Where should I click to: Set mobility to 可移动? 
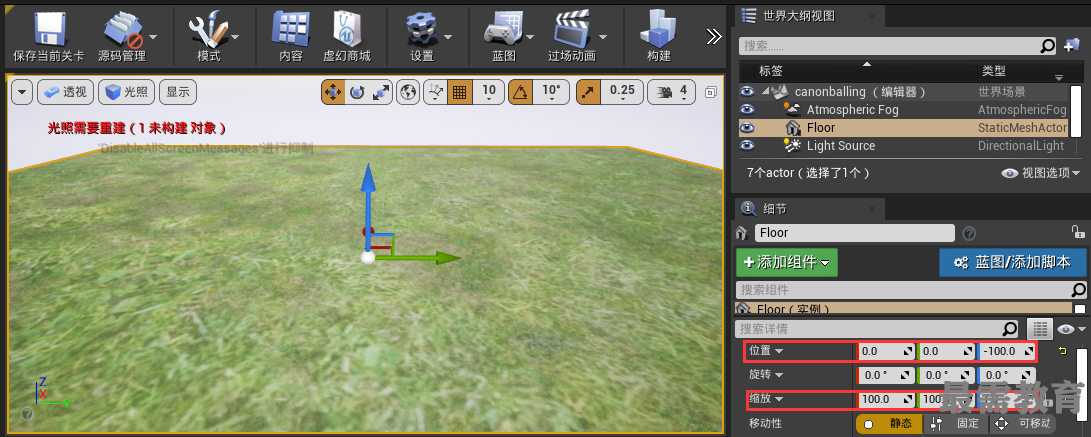[1025, 423]
